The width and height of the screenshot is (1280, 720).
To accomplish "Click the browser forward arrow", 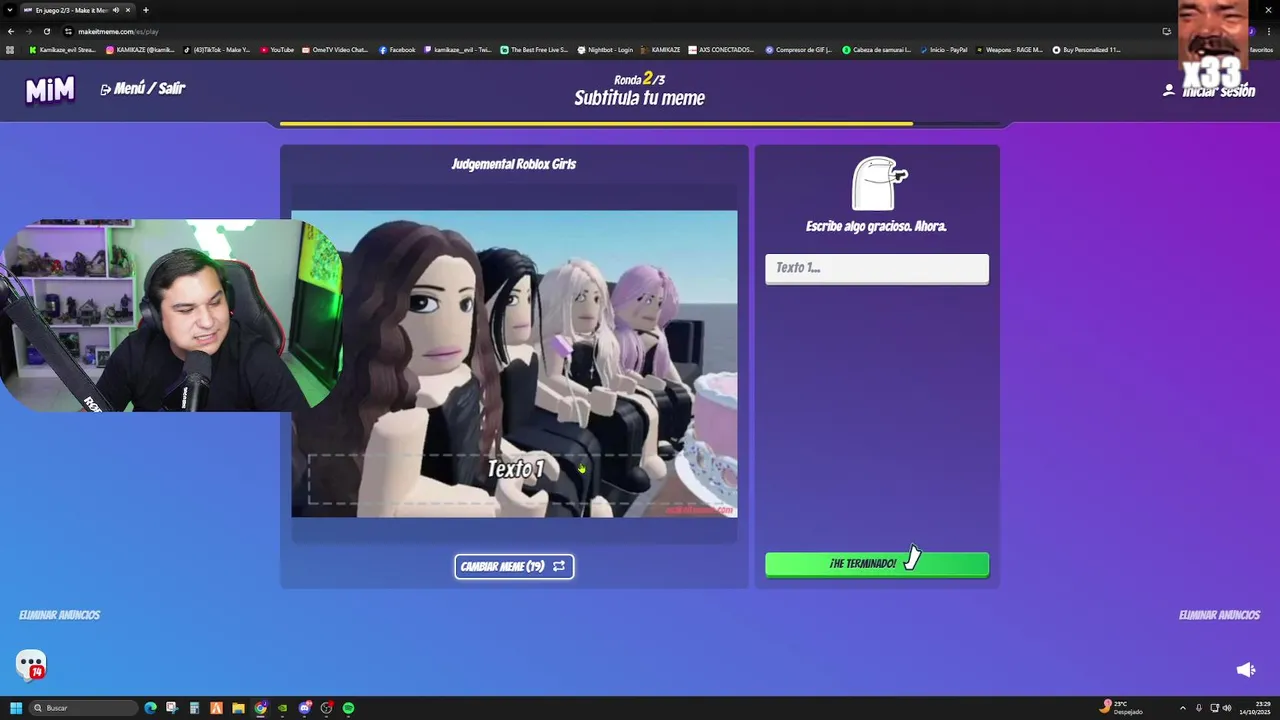I will [29, 31].
